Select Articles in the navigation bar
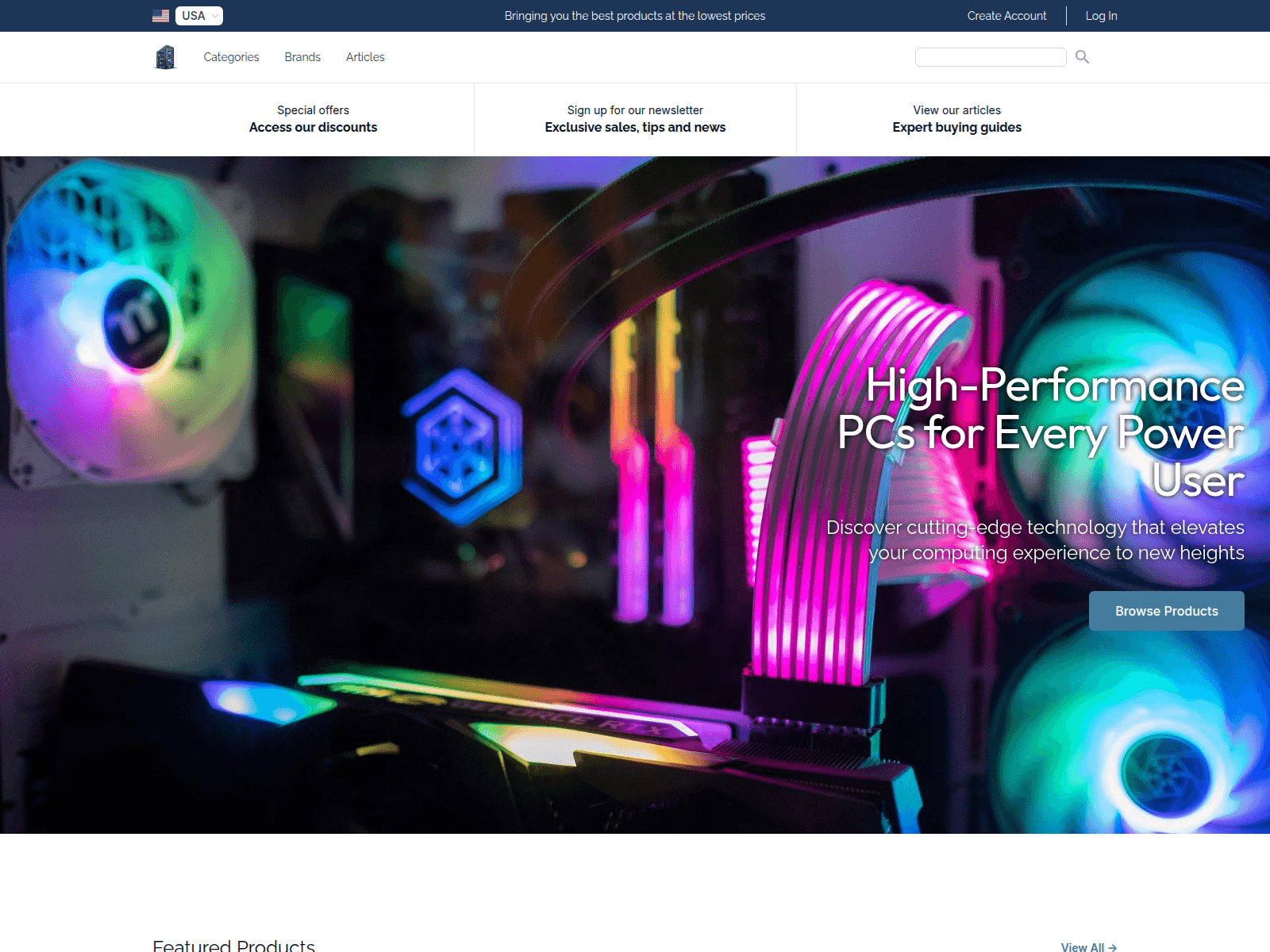This screenshot has width=1270, height=952. tap(365, 56)
